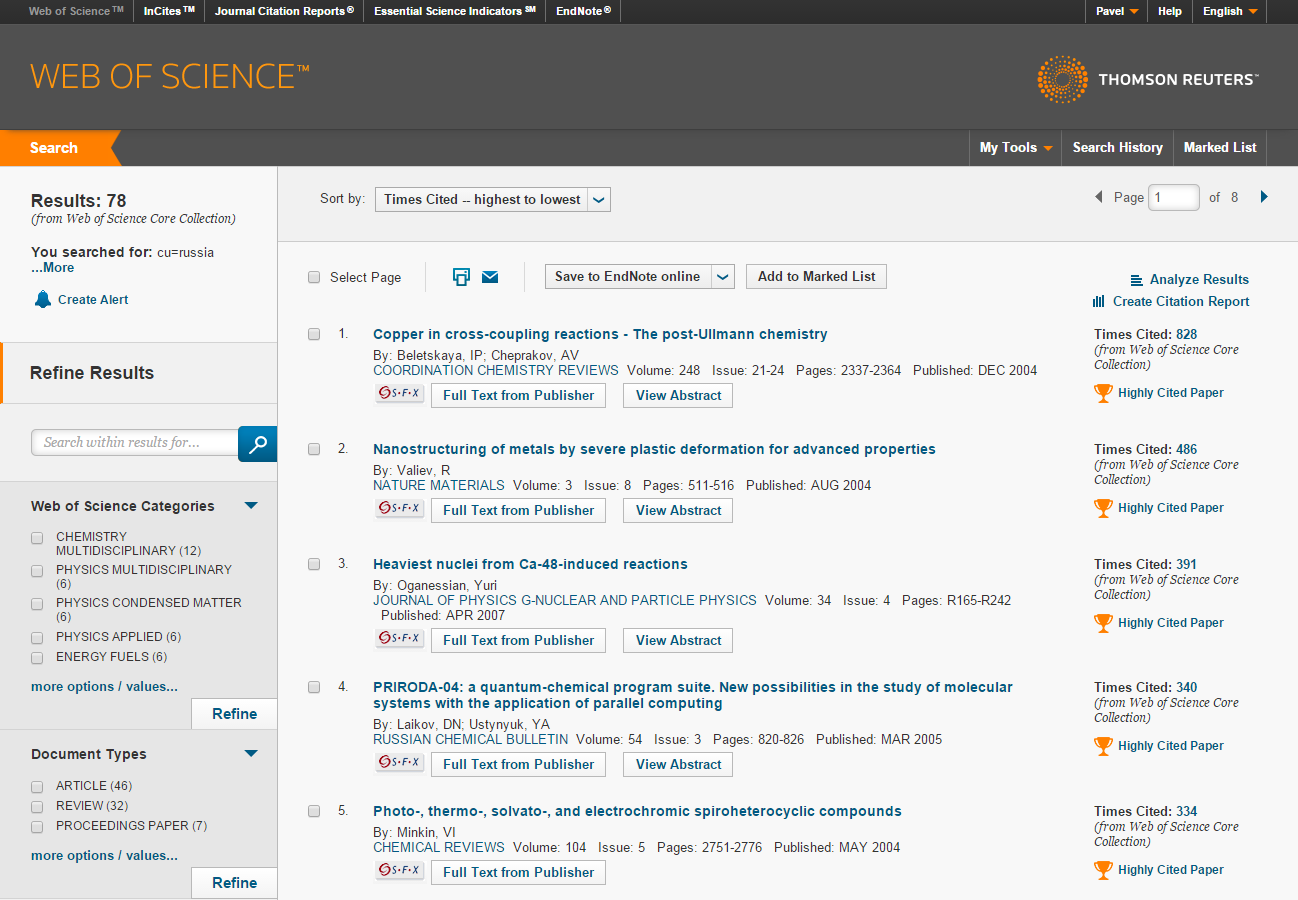Open the Sort by dropdown
Screen dimensions: 1298x900
click(492, 199)
